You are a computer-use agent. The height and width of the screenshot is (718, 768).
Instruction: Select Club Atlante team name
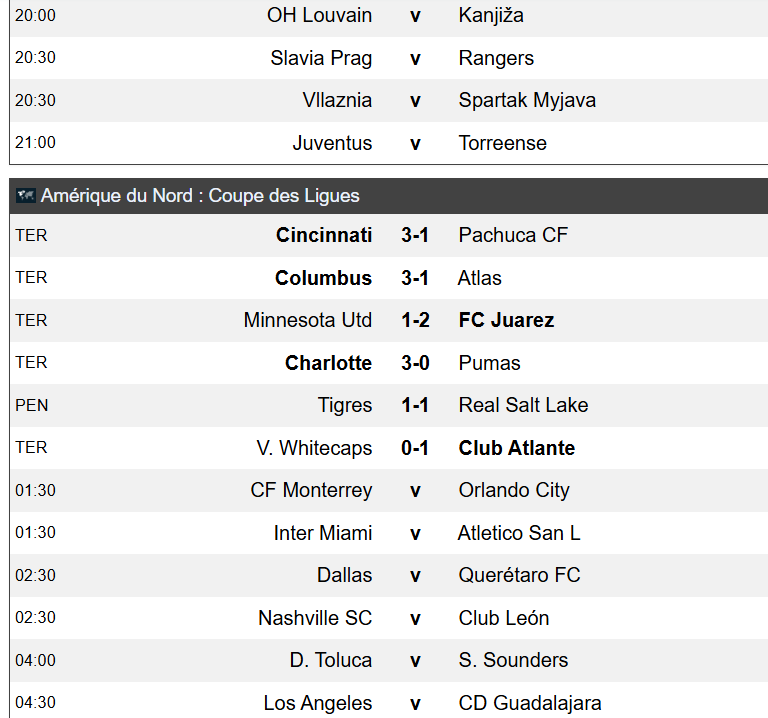517,448
